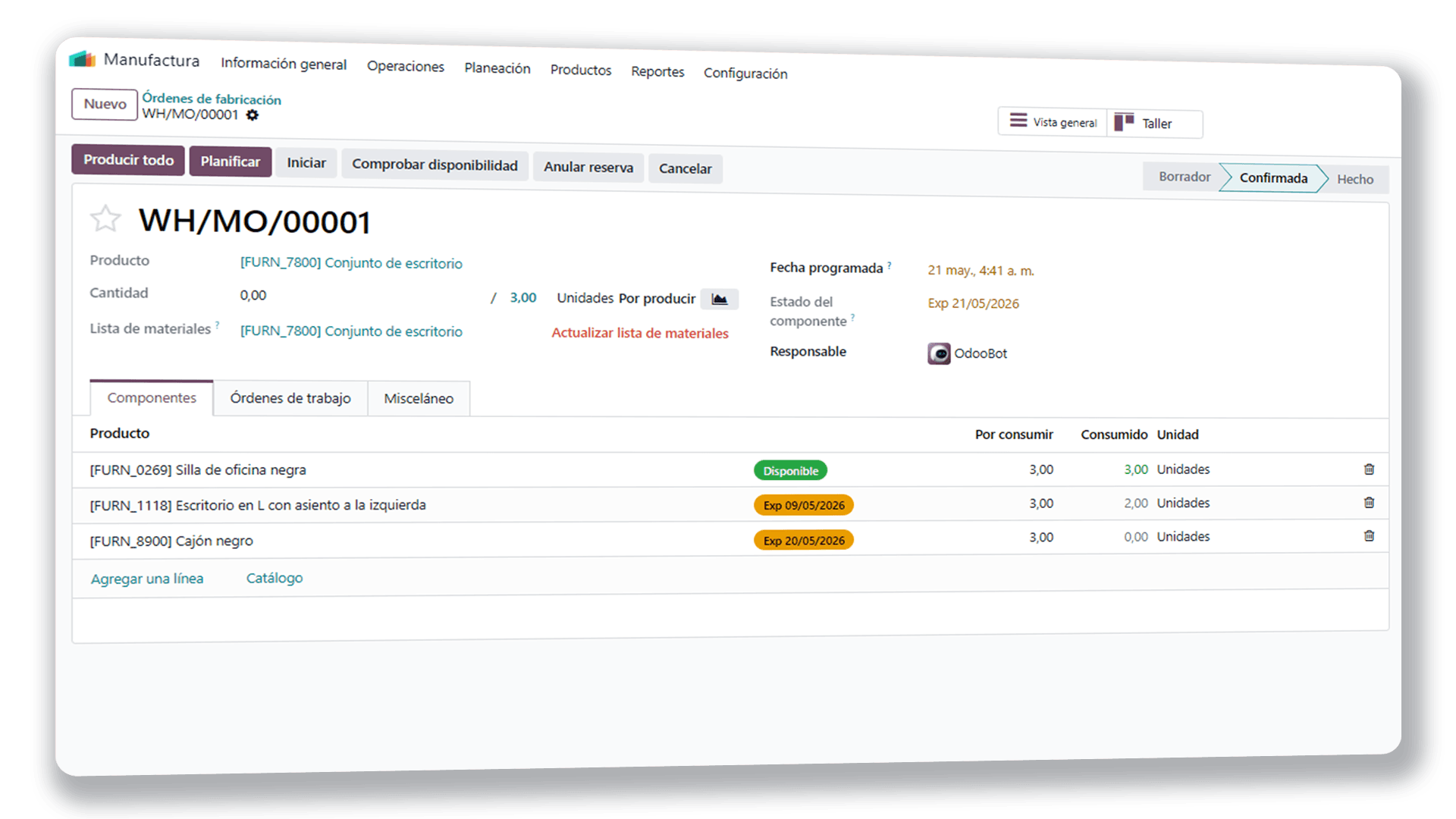Select the Cajón negro product row
Viewport: 1456px width, 819px height.
(730, 539)
